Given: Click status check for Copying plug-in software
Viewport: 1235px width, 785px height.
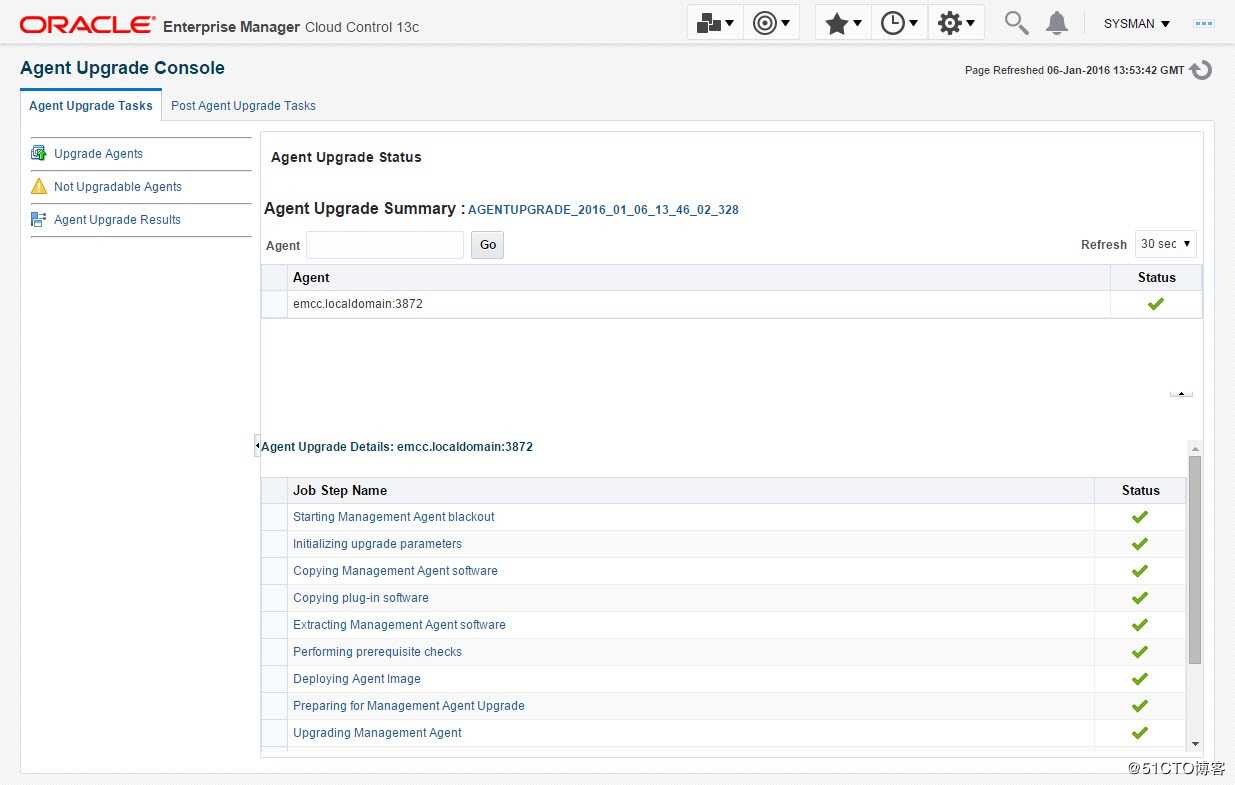Looking at the screenshot, I should pos(1139,598).
